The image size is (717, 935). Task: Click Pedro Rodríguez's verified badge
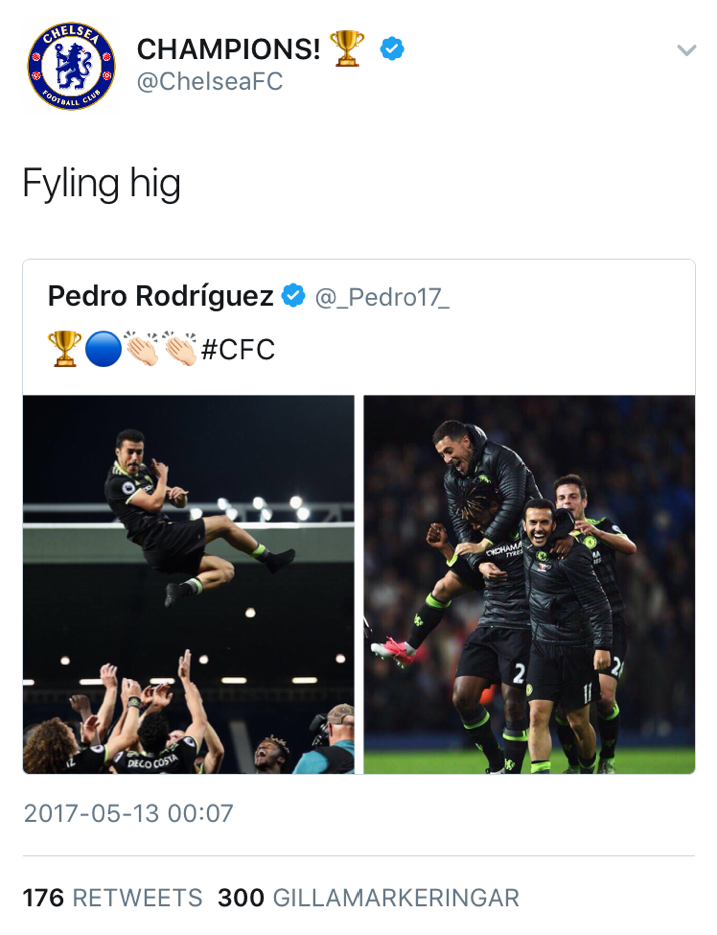point(293,296)
